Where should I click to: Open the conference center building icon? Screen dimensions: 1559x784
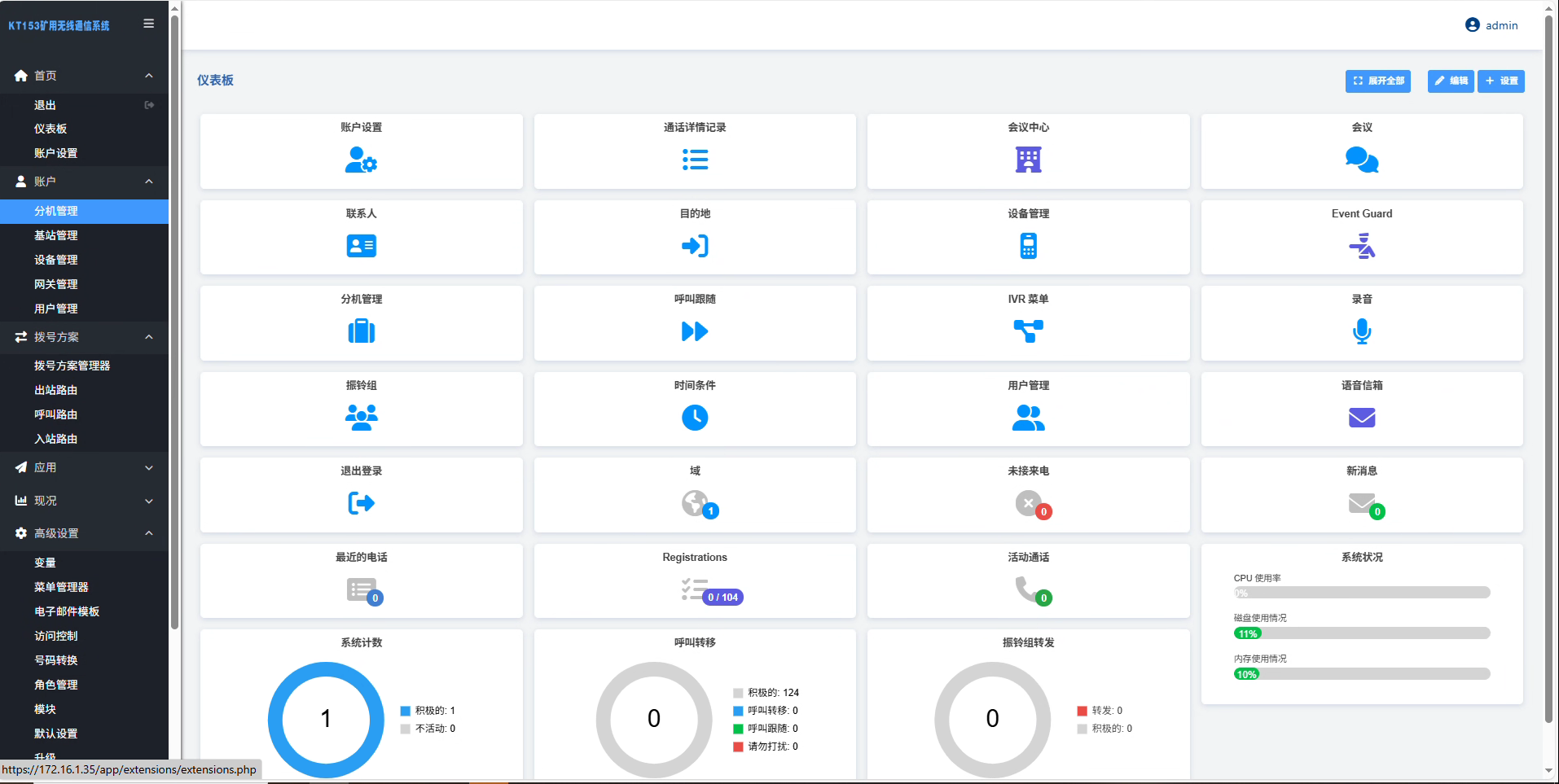point(1028,160)
